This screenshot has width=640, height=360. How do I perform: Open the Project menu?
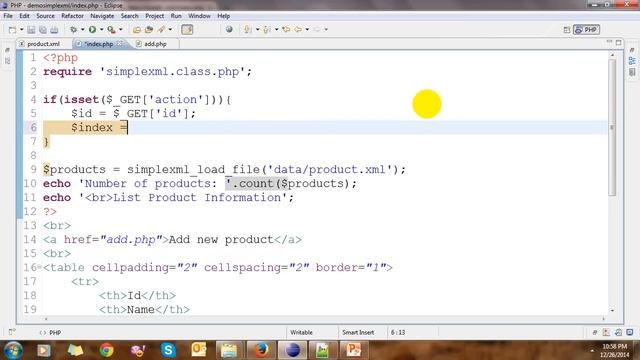pos(154,16)
